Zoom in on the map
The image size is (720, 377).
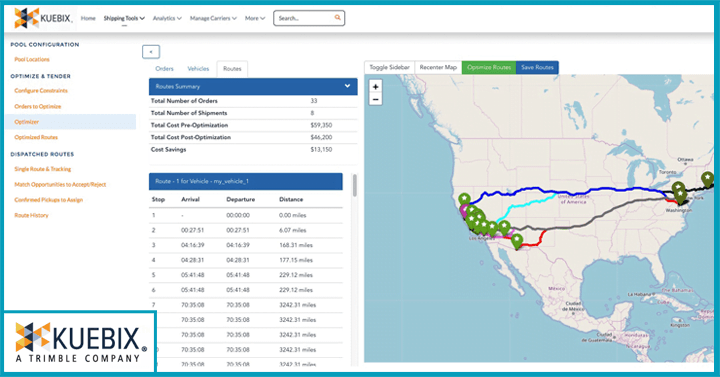coord(376,86)
